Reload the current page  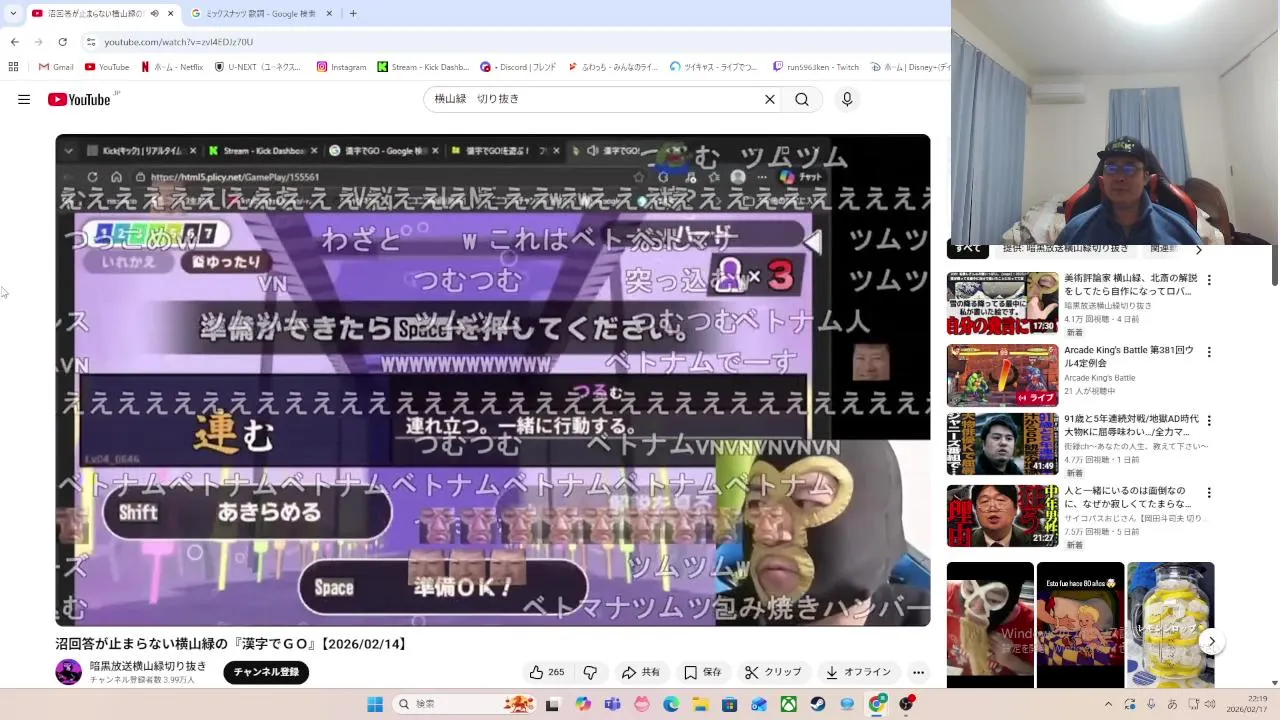pyautogui.click(x=62, y=42)
